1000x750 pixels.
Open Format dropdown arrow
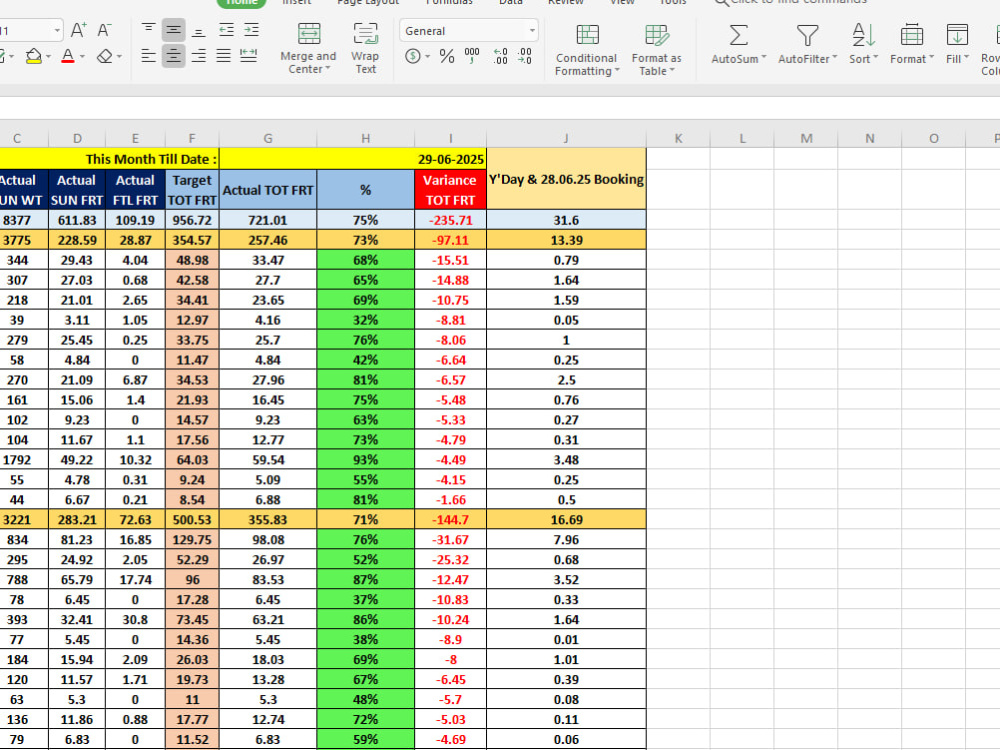click(931, 57)
